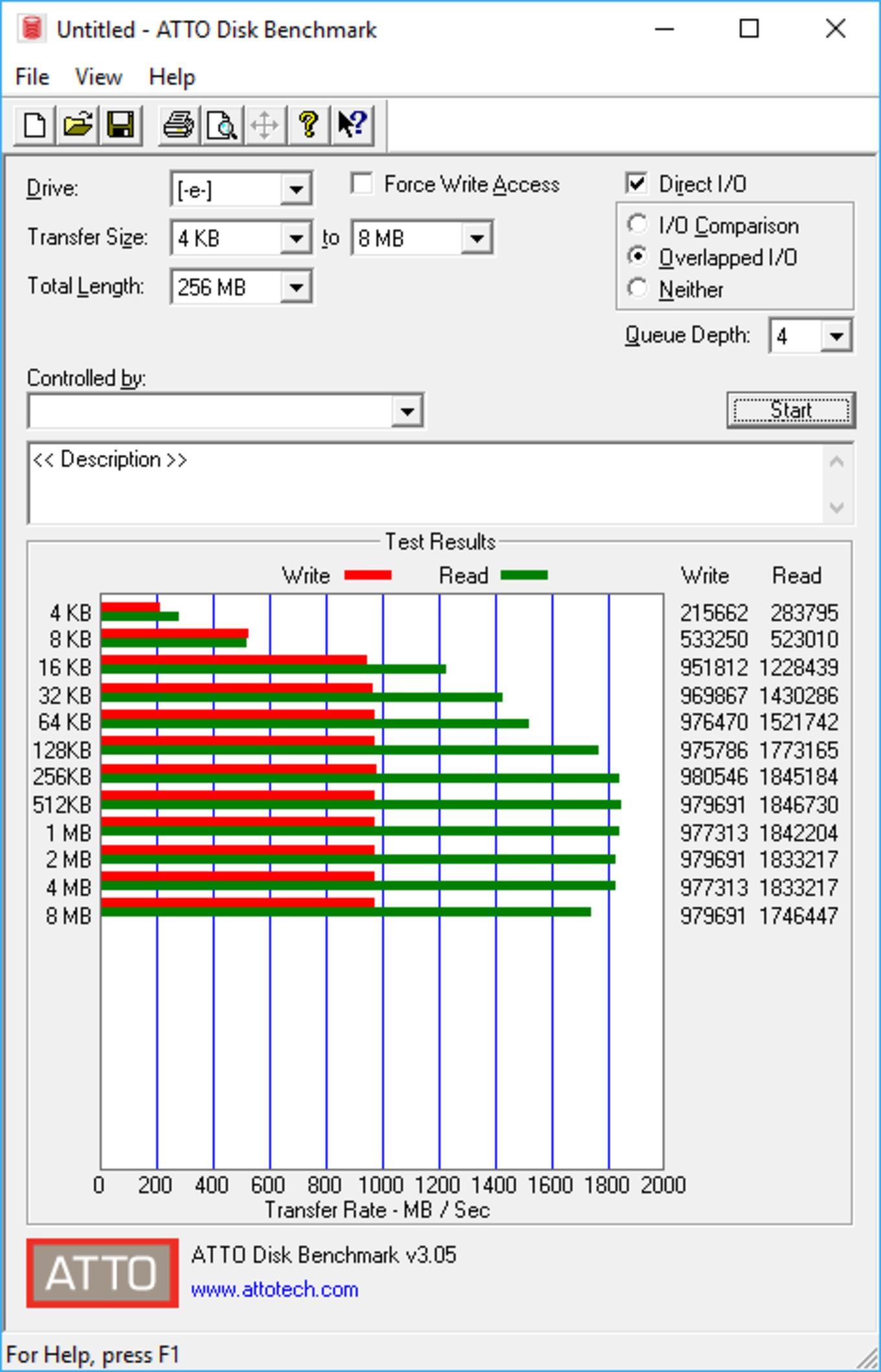
Task: Click the Transfer Rate - MB / Sec label
Action: tap(377, 1209)
